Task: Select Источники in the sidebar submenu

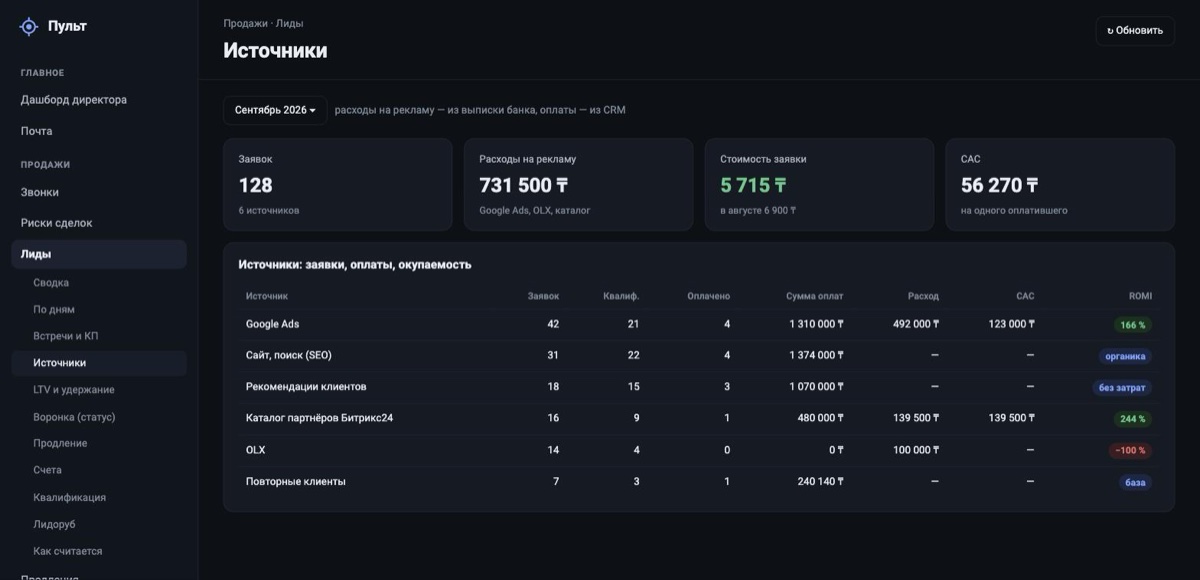Action: click(x=99, y=363)
